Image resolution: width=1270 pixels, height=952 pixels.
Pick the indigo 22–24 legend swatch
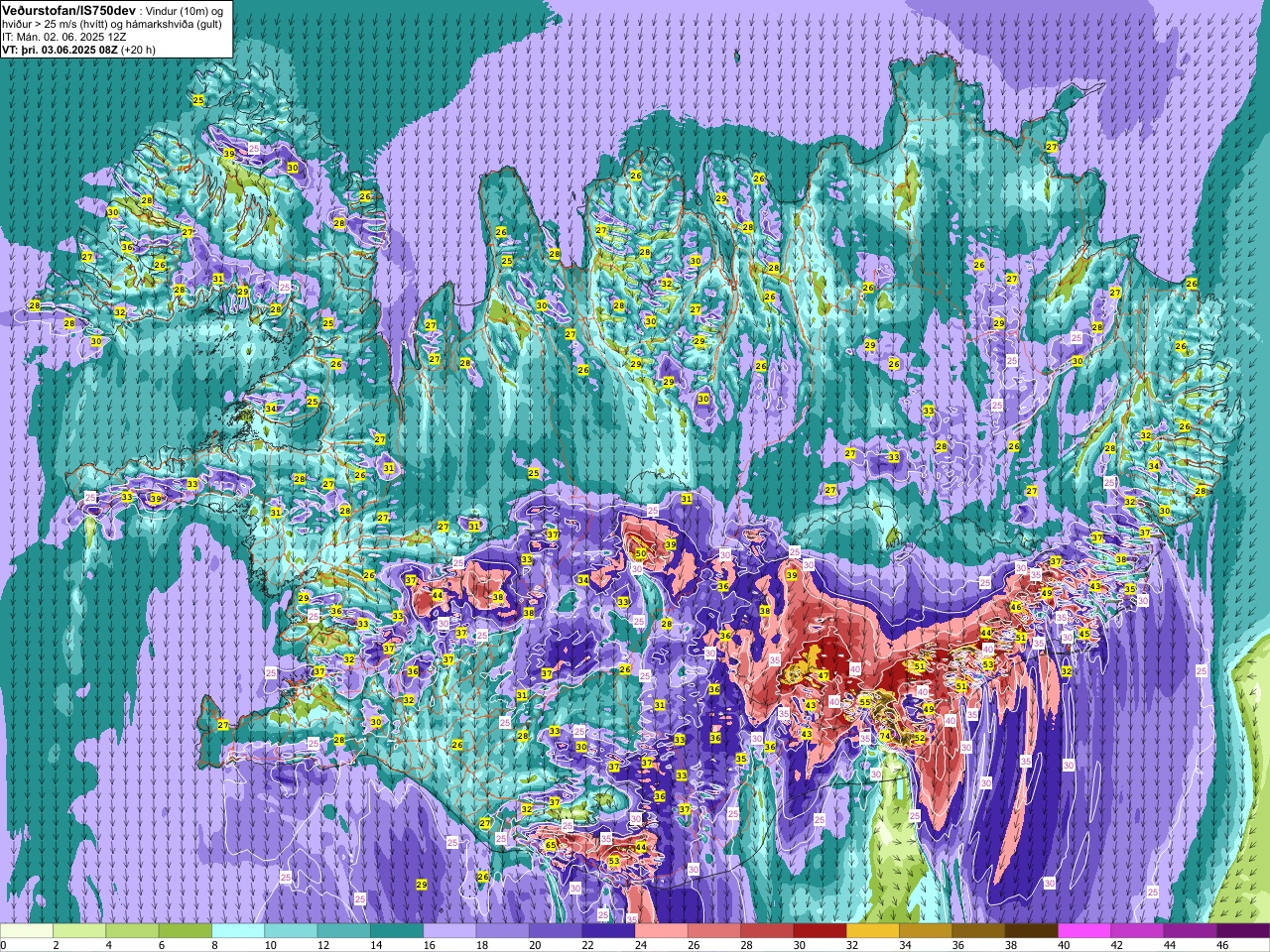point(608,931)
